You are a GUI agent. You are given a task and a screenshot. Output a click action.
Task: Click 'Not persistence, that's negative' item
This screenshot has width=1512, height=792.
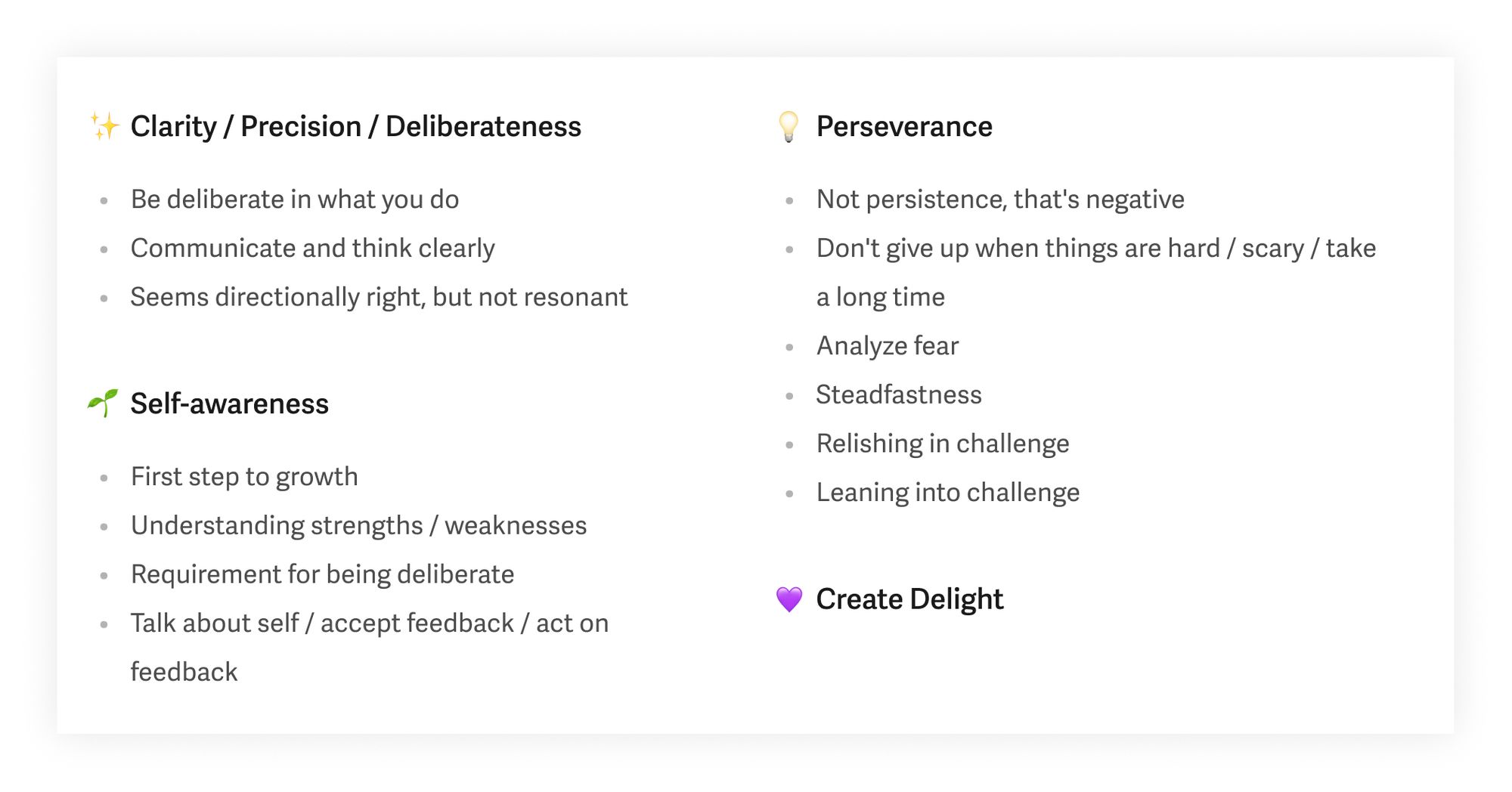pos(1000,200)
